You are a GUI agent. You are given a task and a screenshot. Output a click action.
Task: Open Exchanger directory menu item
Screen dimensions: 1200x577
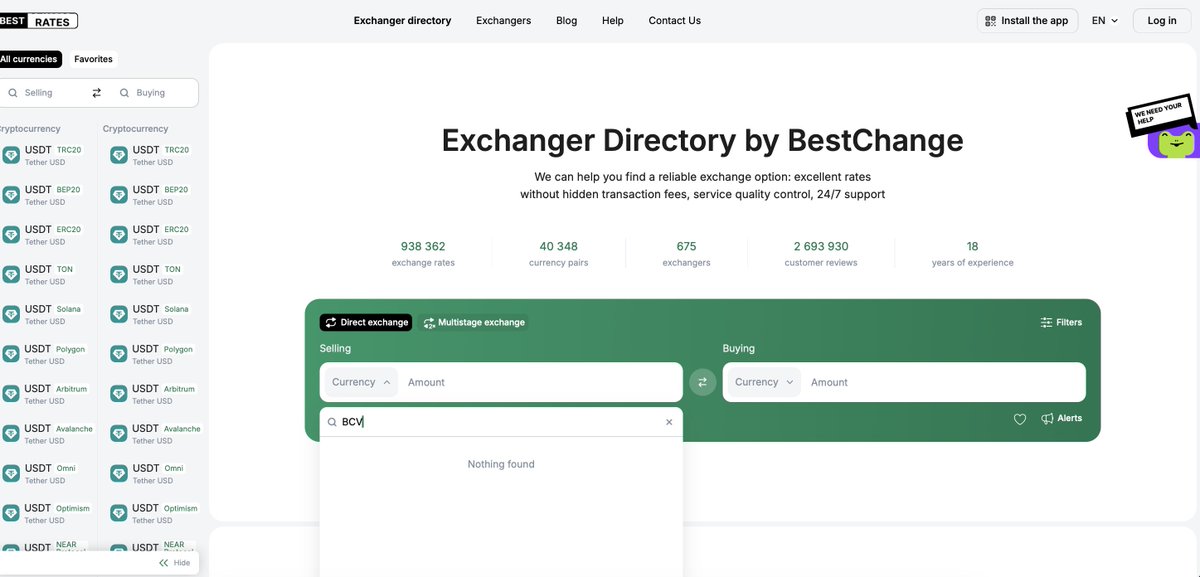click(402, 20)
